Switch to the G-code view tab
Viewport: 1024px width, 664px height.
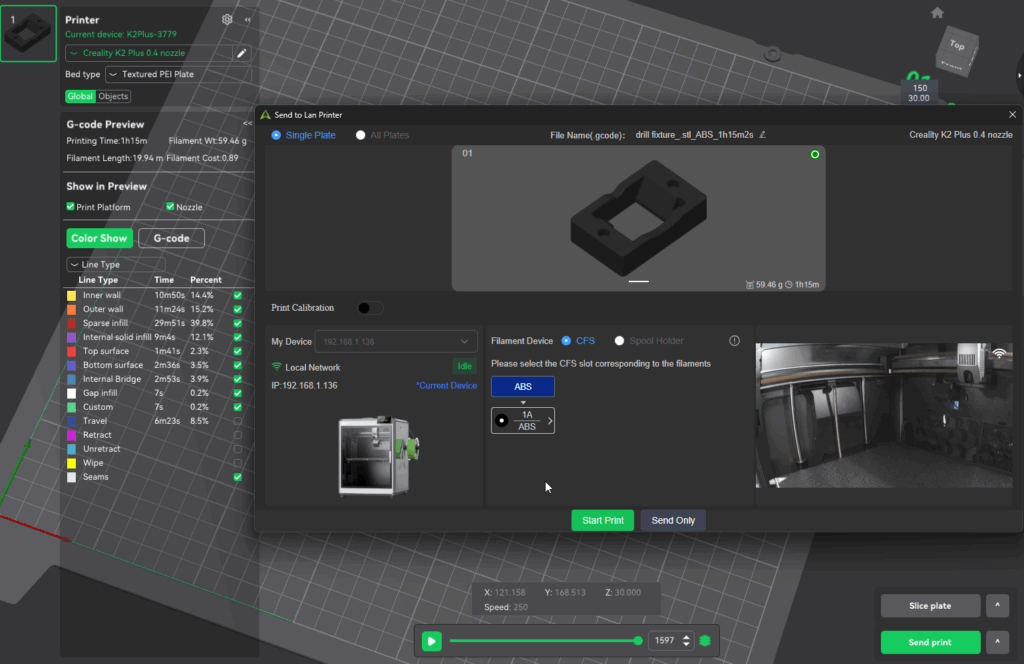(x=171, y=238)
